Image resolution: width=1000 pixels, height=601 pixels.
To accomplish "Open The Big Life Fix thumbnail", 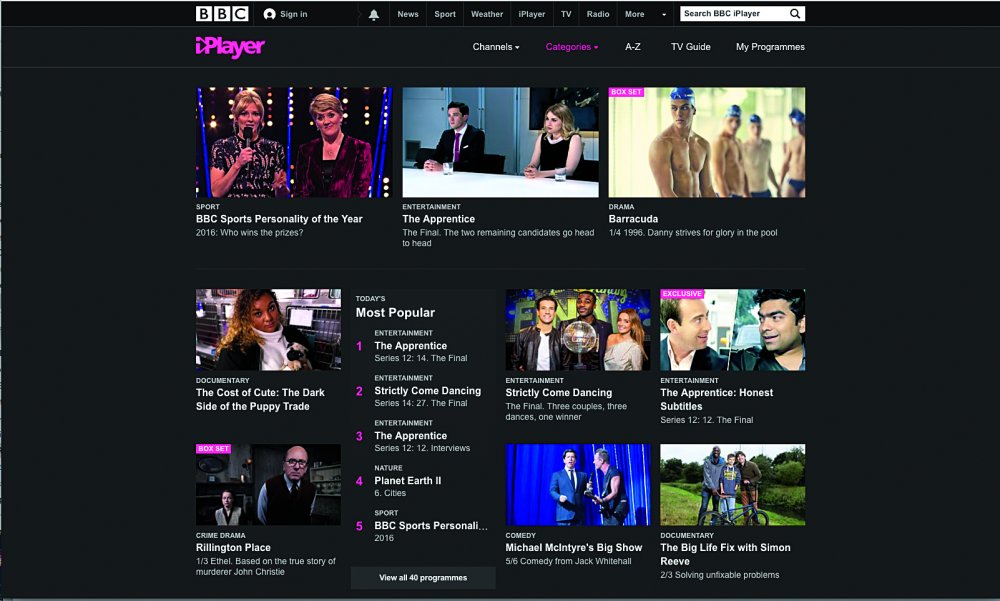I will [x=732, y=484].
